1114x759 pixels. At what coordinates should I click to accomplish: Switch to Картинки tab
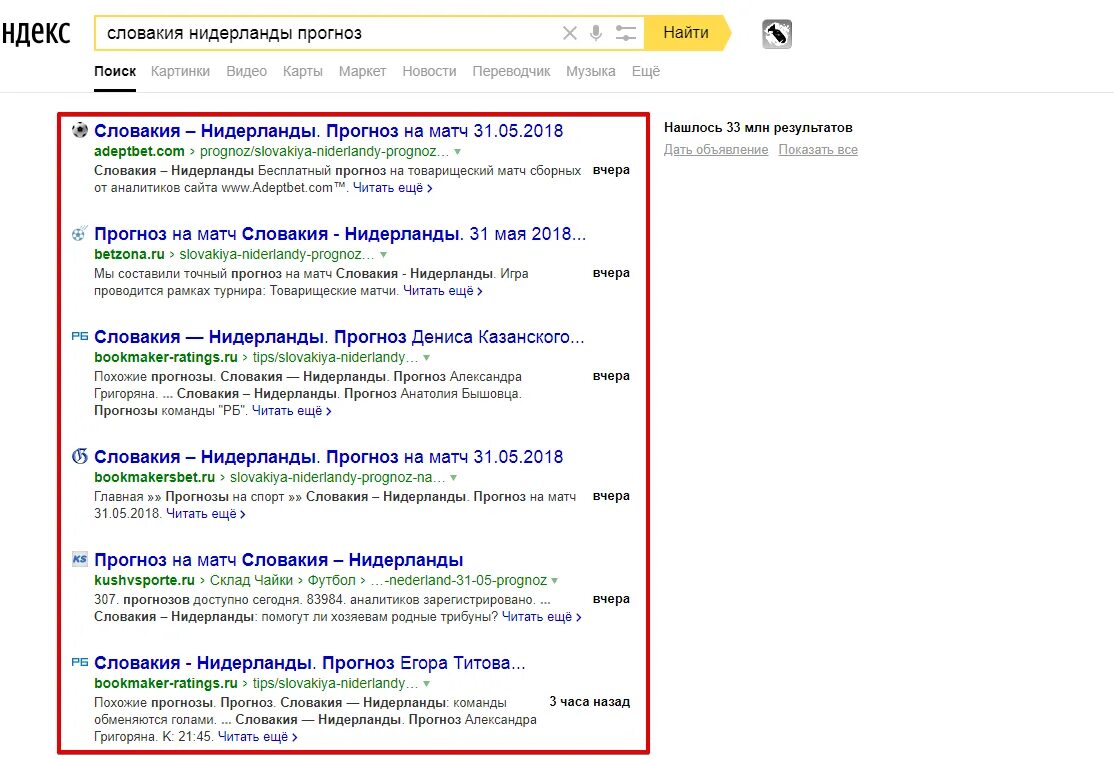coord(180,71)
